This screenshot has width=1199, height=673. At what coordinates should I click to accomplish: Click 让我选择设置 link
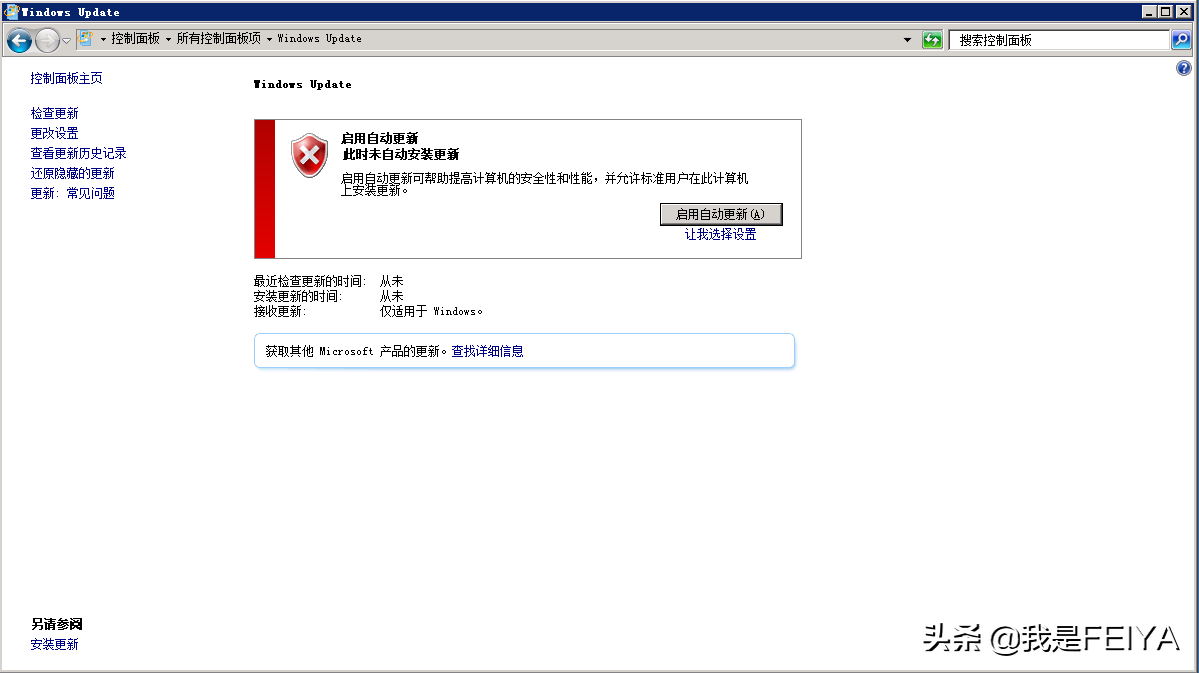(720, 234)
